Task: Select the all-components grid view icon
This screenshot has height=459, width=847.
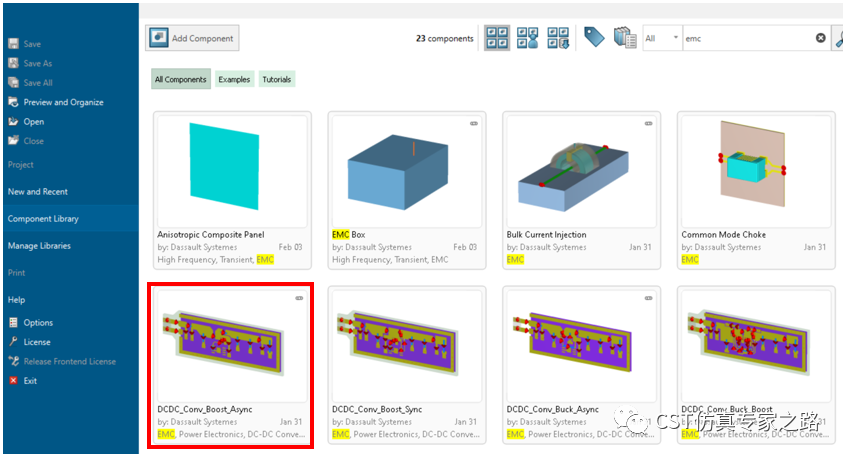Action: pos(497,38)
